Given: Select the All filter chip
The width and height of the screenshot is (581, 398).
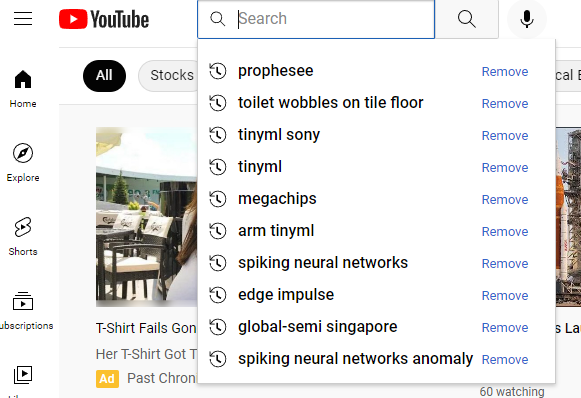Looking at the screenshot, I should 104,76.
